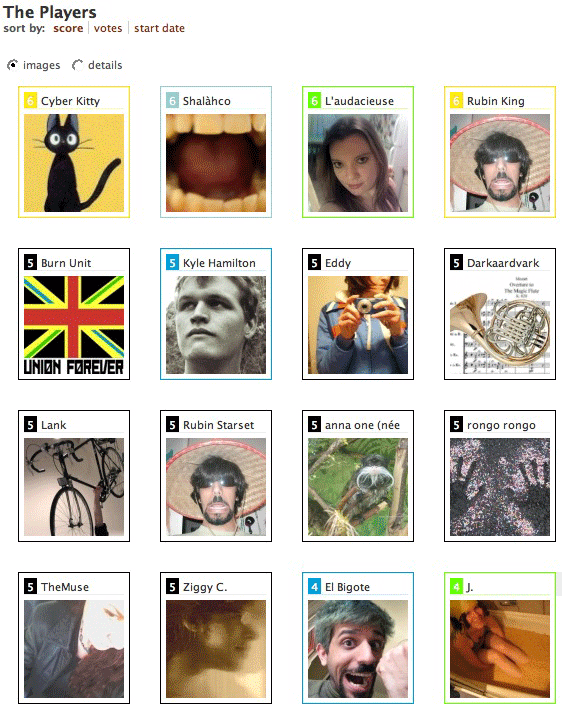The image size is (562, 713).
Task: Open Eddy's camera photo thumbnail
Action: tap(358, 325)
